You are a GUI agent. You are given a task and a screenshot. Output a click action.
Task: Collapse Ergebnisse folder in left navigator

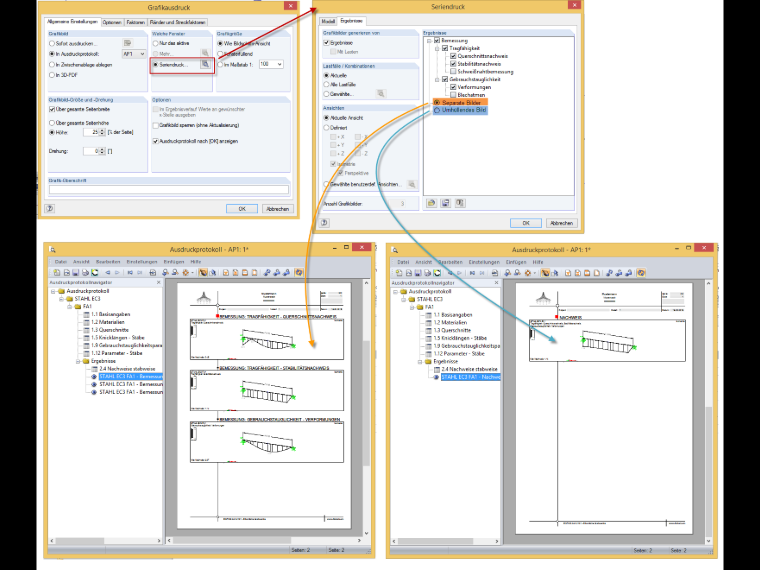pos(78,361)
